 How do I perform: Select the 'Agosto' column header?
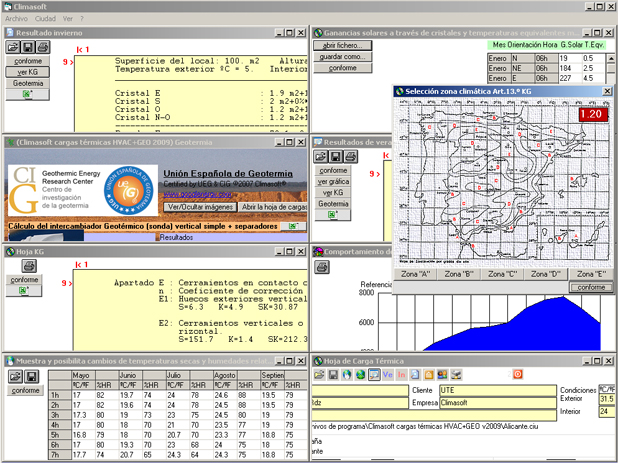(x=225, y=376)
